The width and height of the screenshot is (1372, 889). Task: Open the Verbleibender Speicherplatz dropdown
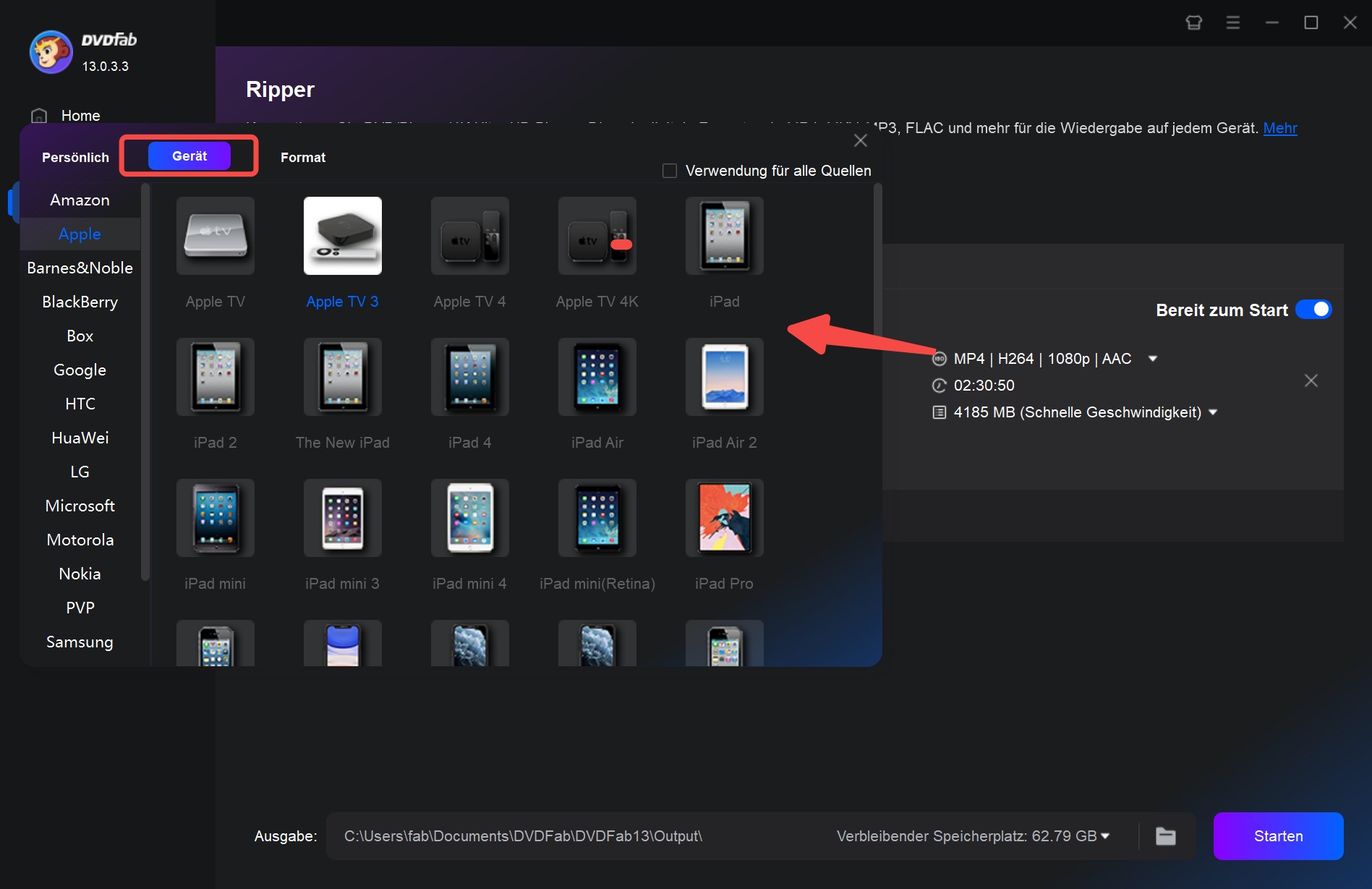(1104, 836)
